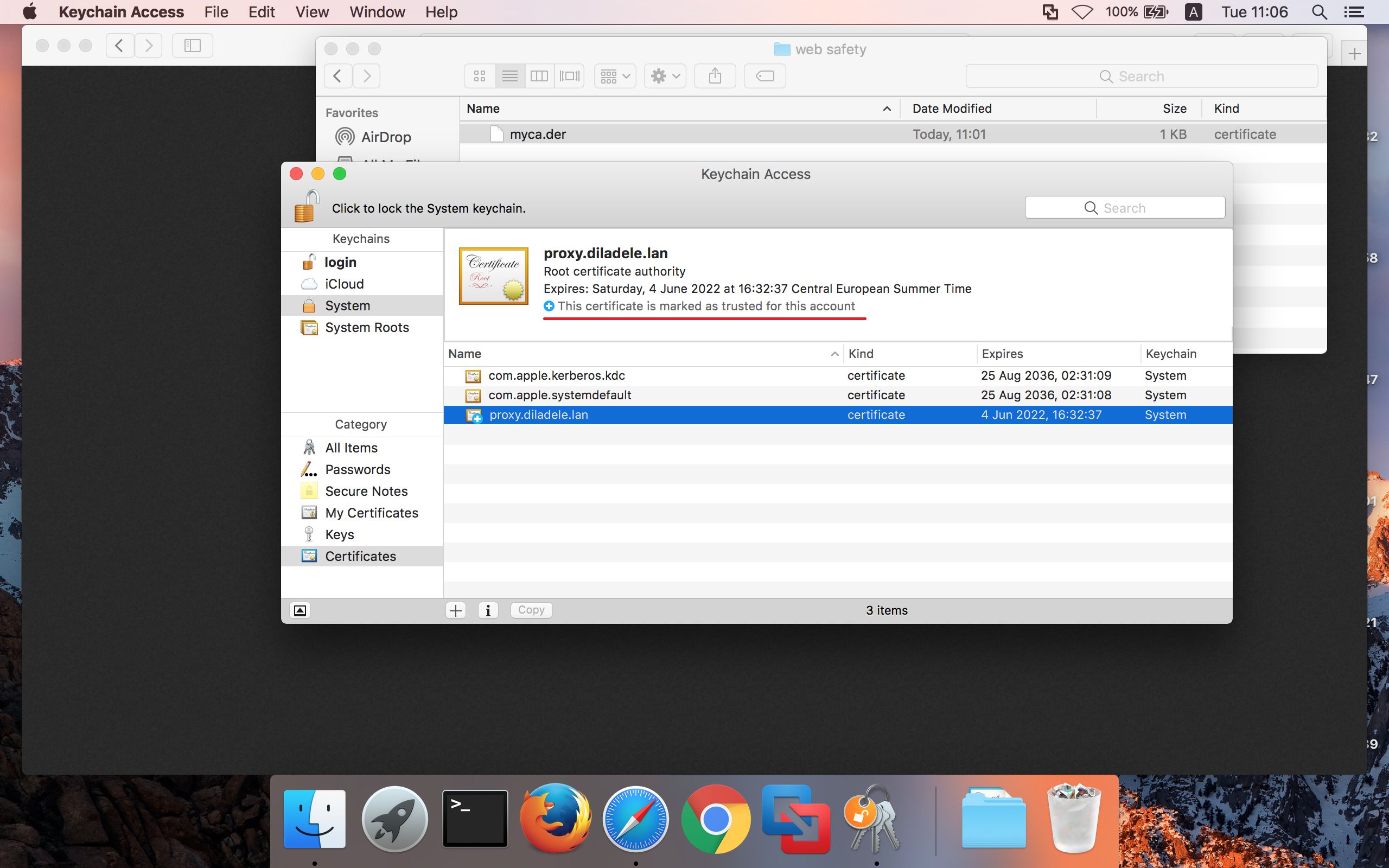Show the Secure Notes category
The height and width of the screenshot is (868, 1389).
(x=362, y=491)
